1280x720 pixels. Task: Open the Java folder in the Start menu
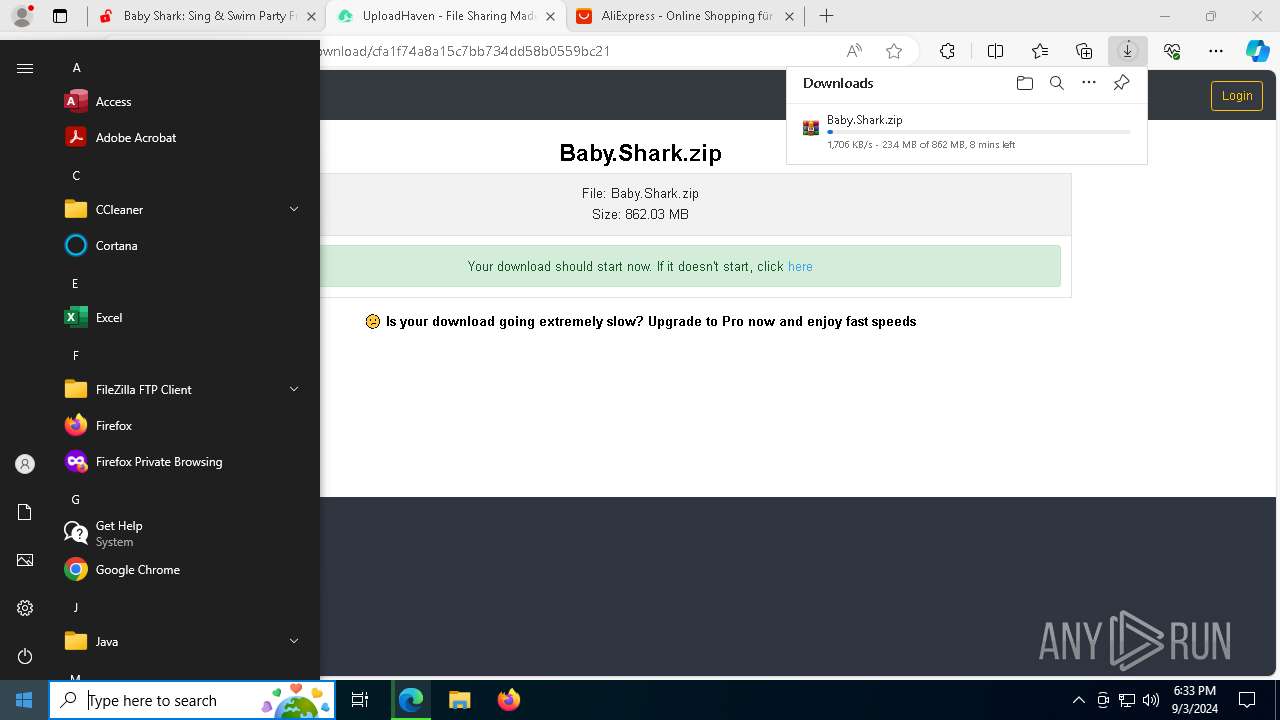point(180,641)
